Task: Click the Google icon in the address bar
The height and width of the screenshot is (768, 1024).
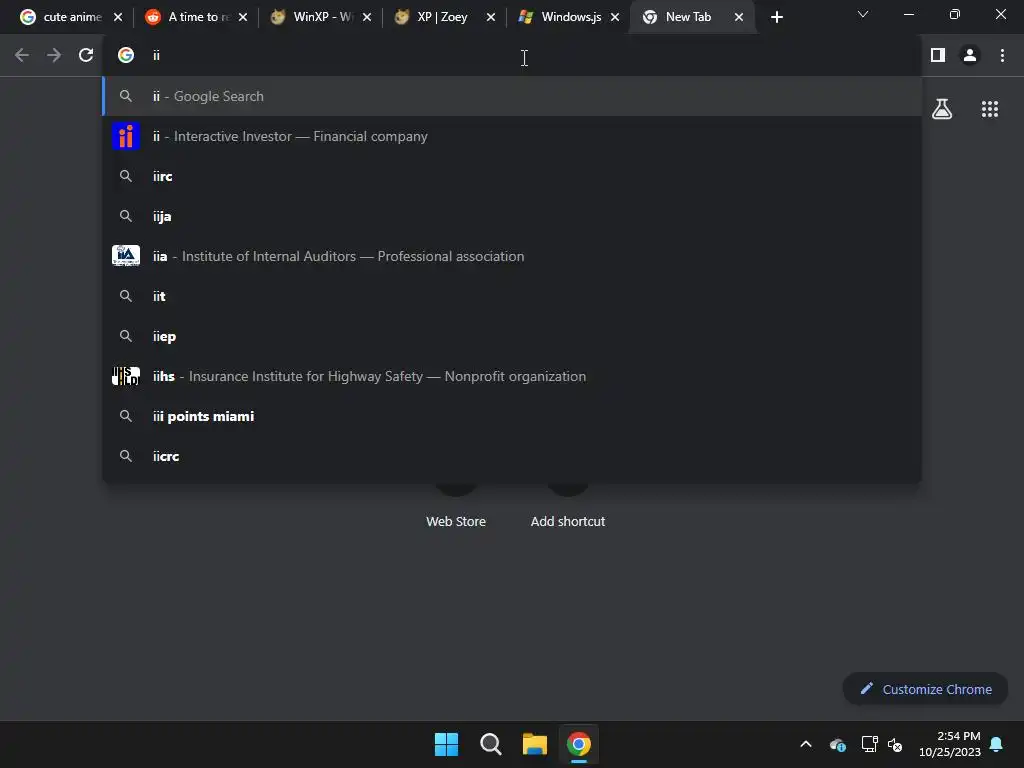Action: 126,56
